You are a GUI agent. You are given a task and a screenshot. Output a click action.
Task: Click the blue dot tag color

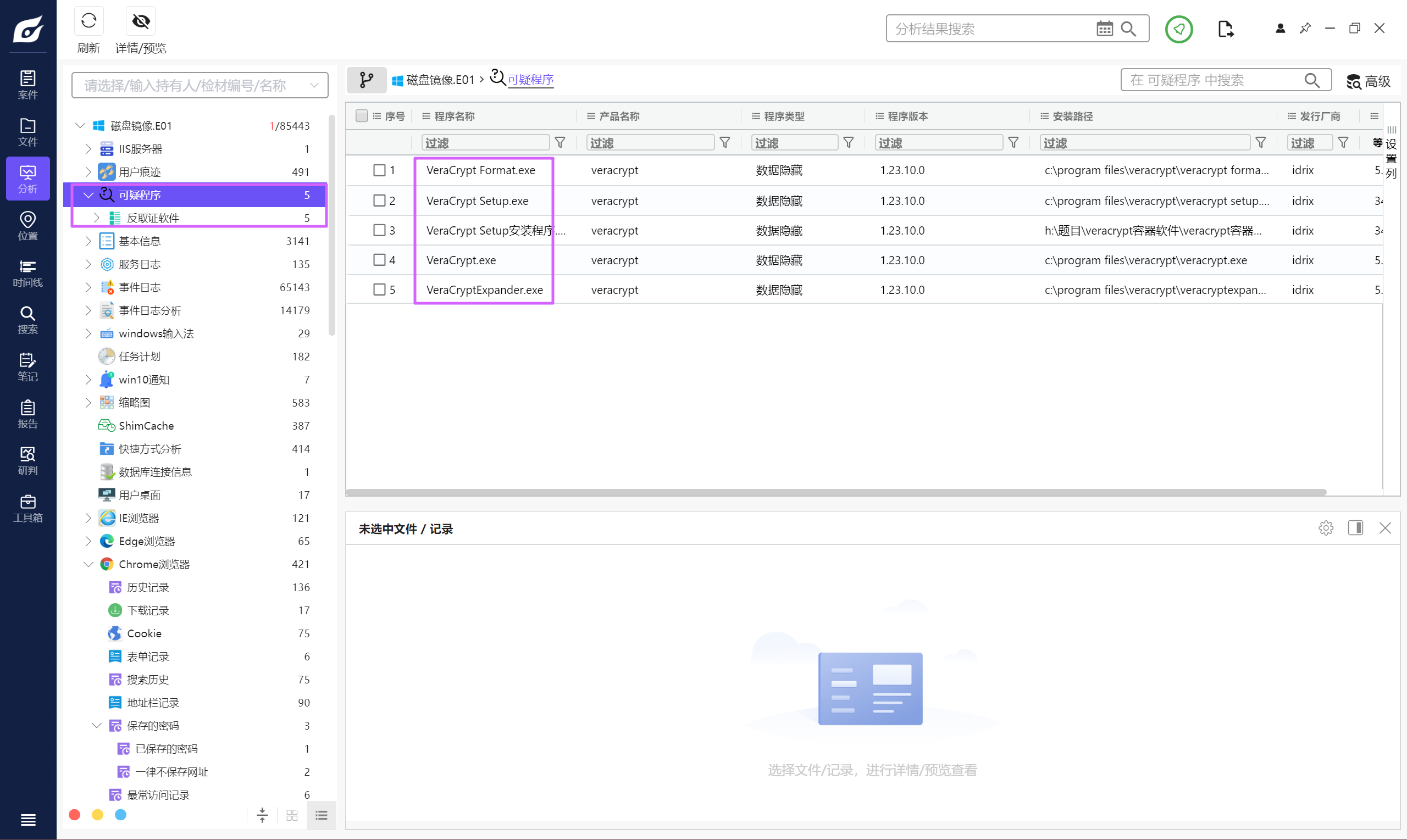[120, 814]
